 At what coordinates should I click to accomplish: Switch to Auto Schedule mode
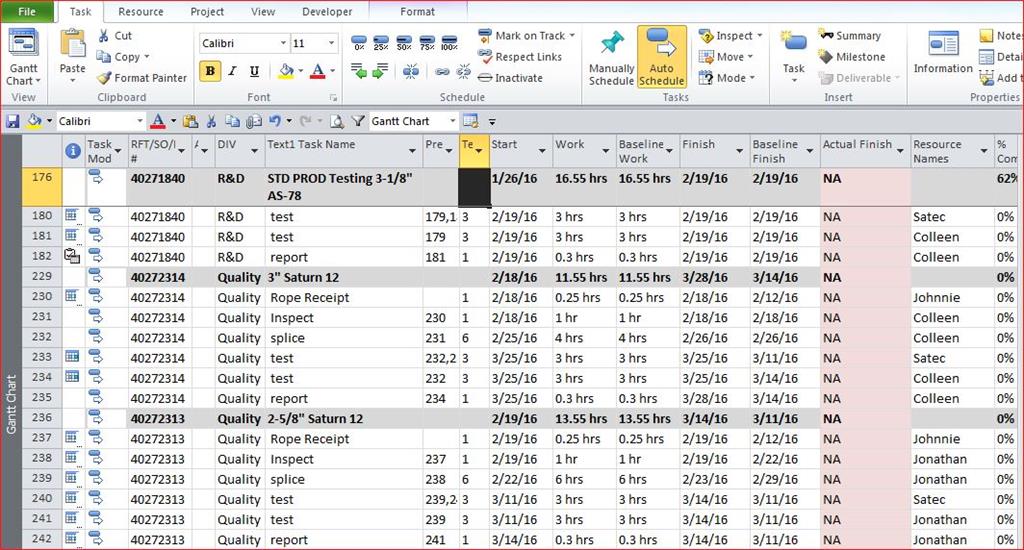point(662,57)
